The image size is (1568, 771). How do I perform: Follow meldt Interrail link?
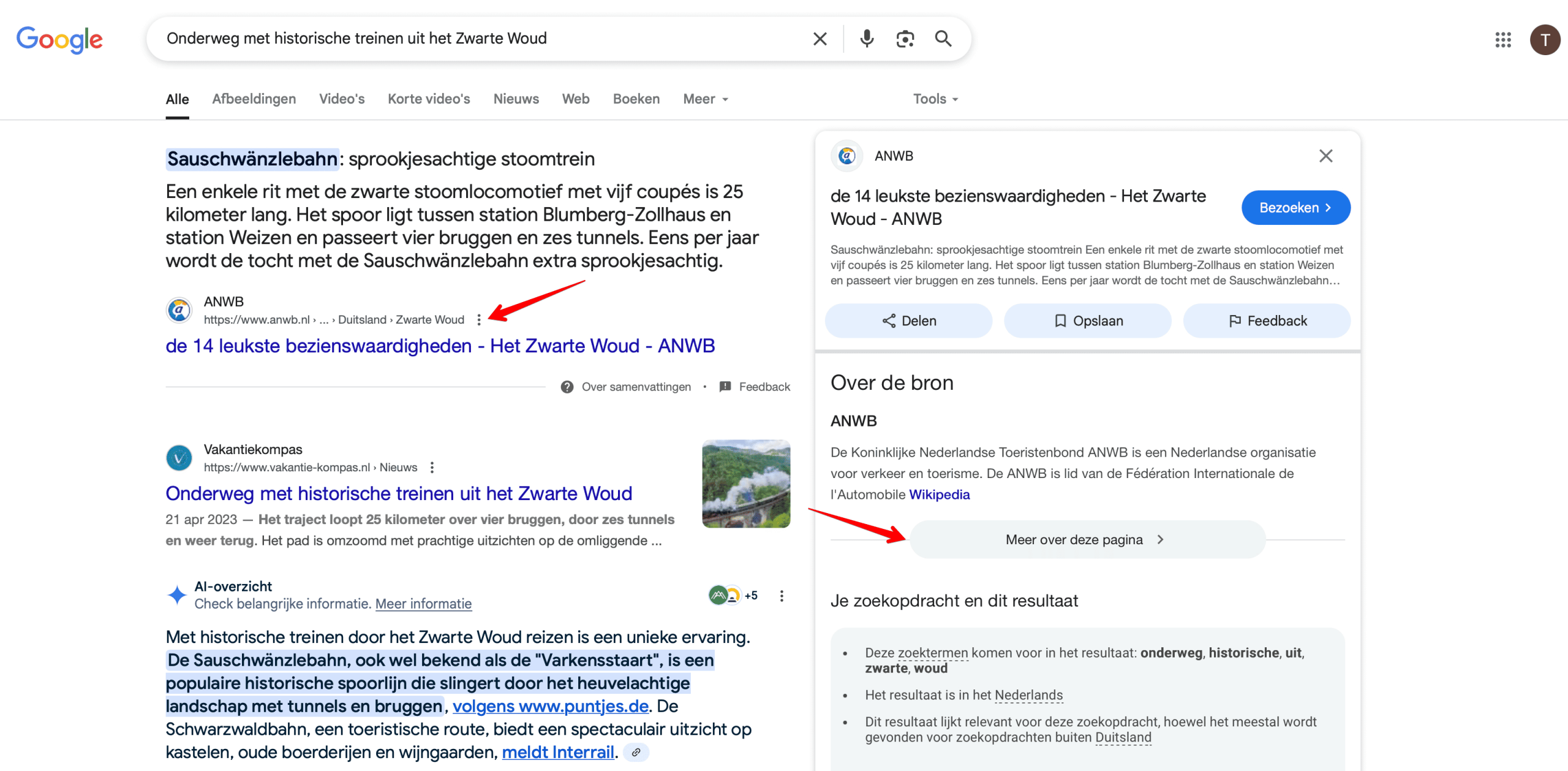[x=557, y=752]
